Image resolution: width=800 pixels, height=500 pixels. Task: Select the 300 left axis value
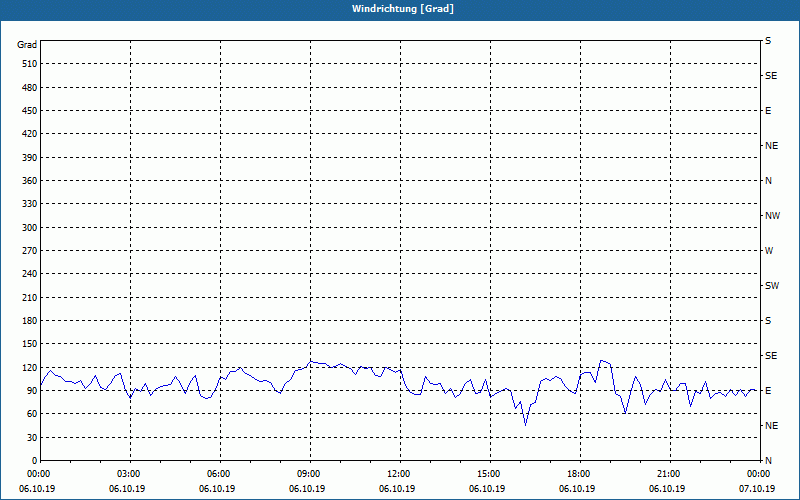pos(30,228)
